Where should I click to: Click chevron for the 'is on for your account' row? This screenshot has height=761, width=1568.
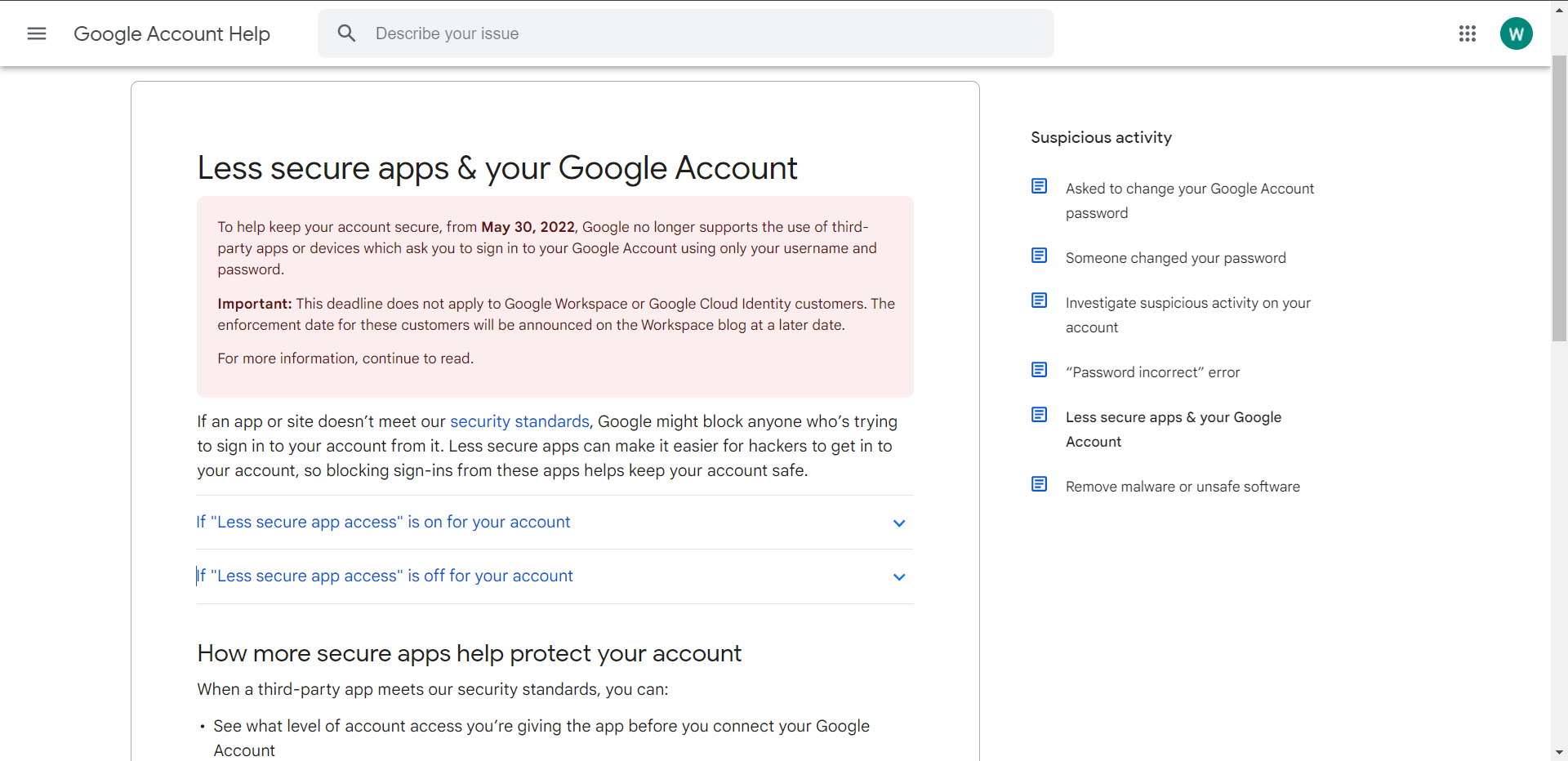899,523
